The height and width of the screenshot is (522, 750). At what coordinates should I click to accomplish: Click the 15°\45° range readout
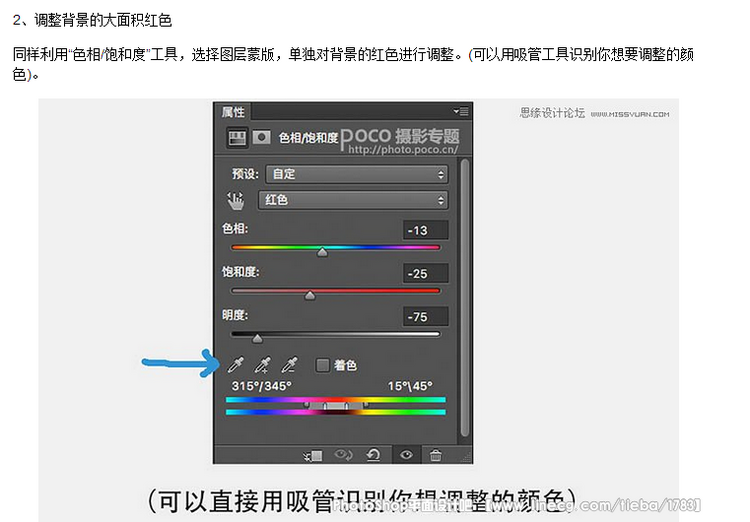click(x=409, y=386)
